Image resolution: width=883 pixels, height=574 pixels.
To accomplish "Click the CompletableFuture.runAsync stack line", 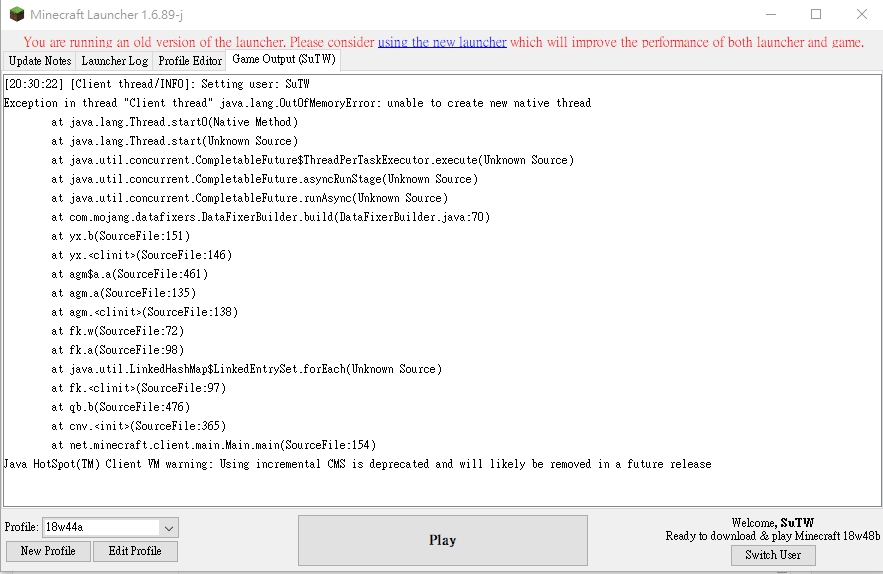I will pos(249,198).
